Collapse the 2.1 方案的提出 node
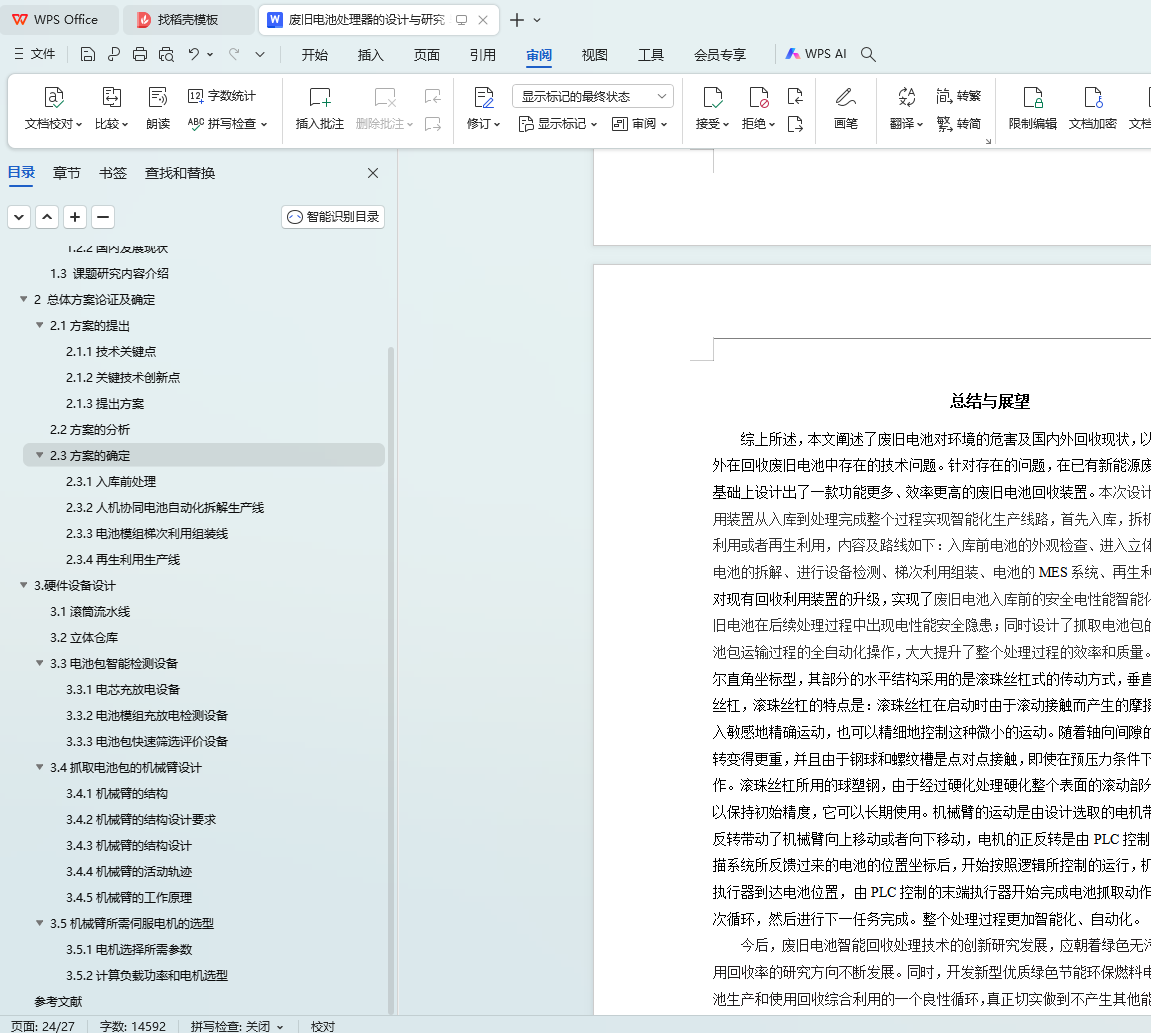The height and width of the screenshot is (1033, 1151). point(40,325)
